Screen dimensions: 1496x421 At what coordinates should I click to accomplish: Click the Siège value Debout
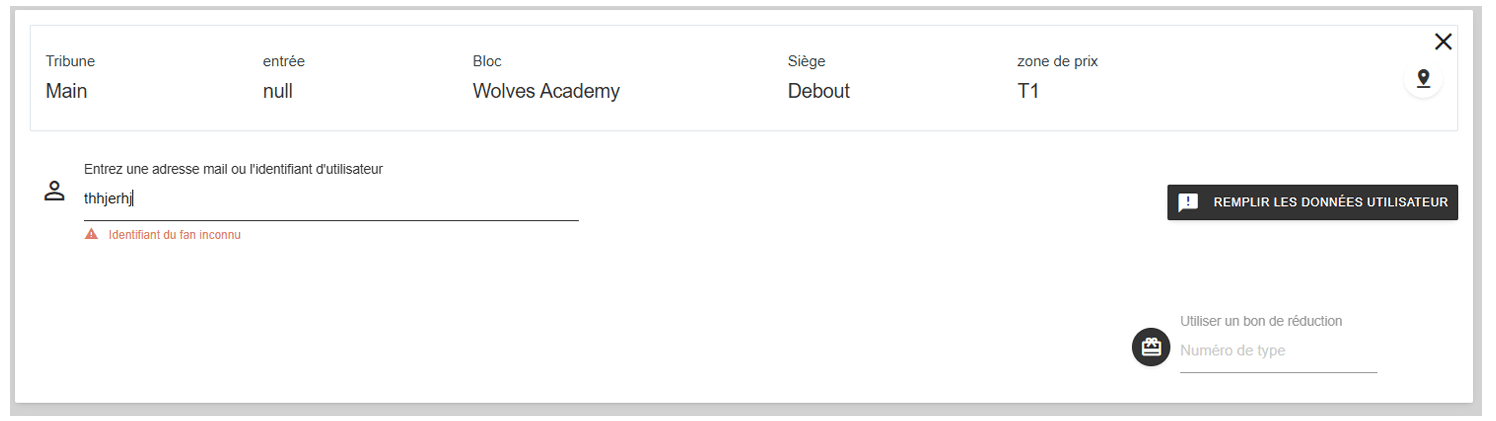(818, 91)
